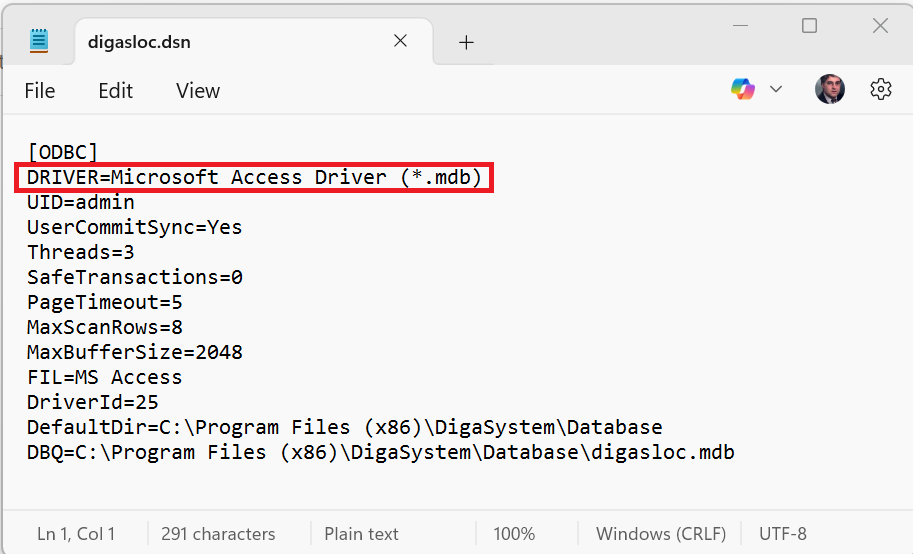Click Windows (CRLF) line ending indicator
The width and height of the screenshot is (913, 554).
[661, 534]
